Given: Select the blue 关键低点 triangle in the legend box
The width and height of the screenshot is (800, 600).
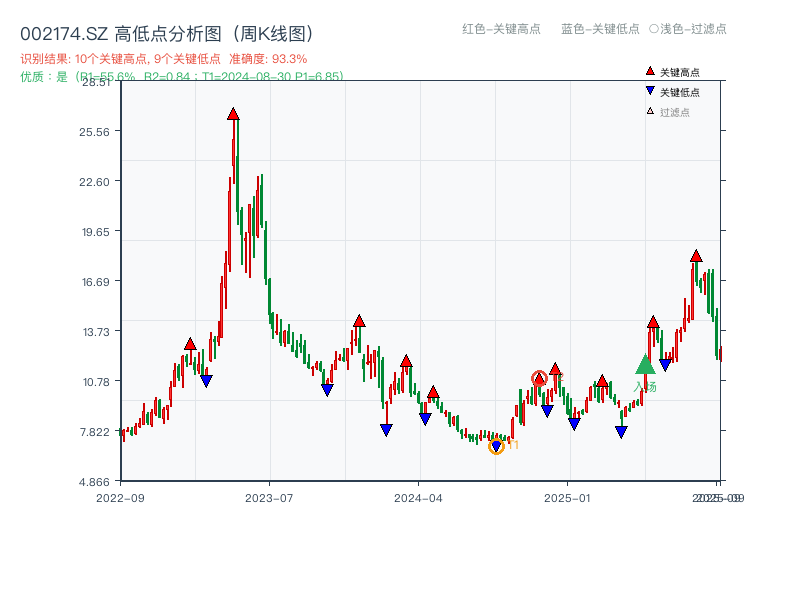Looking at the screenshot, I should tap(649, 89).
